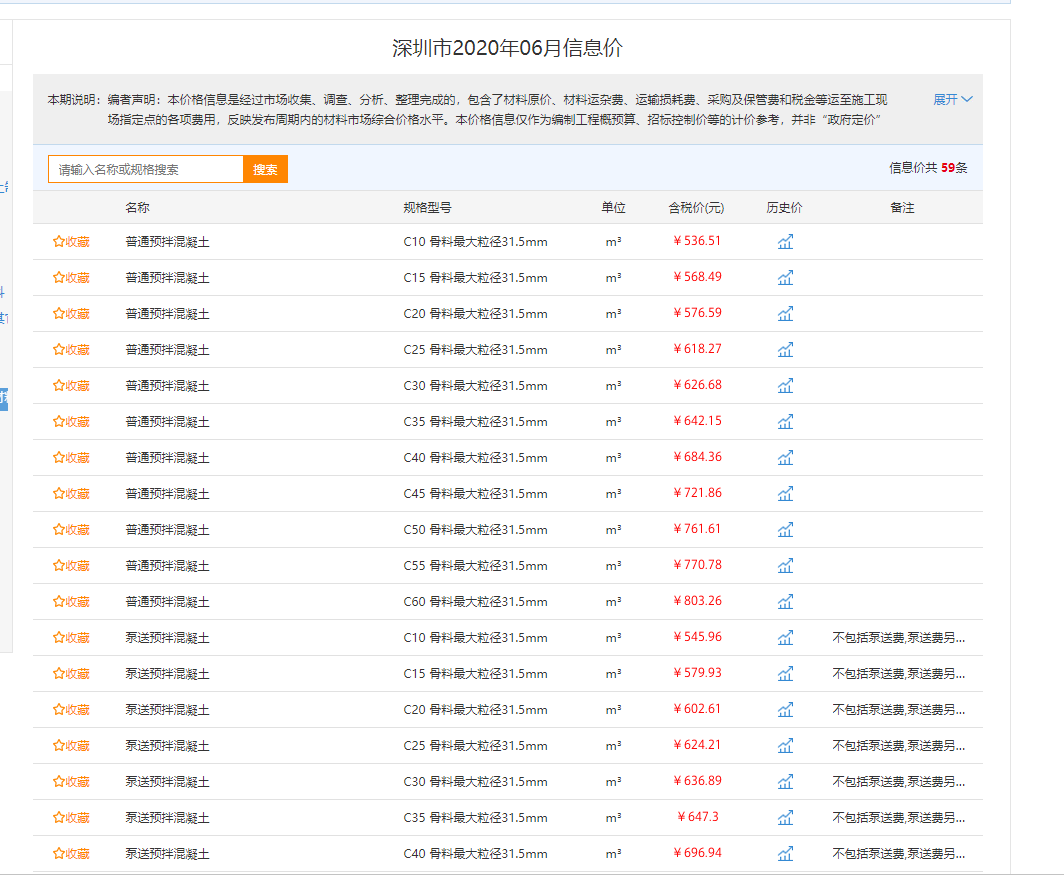Image resolution: width=1064 pixels, height=877 pixels.
Task: Click the 规格型号 column header
Action: [428, 208]
